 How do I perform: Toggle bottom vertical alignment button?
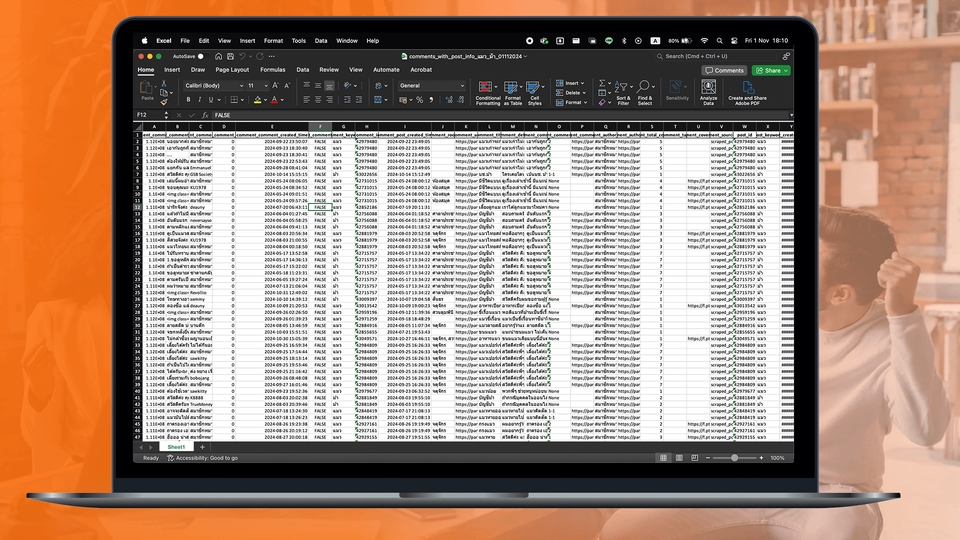point(329,86)
